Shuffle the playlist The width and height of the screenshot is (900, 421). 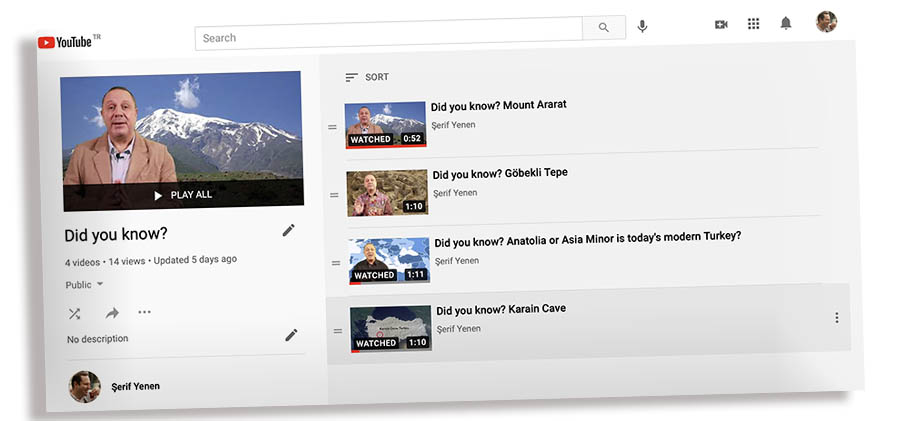coord(74,313)
